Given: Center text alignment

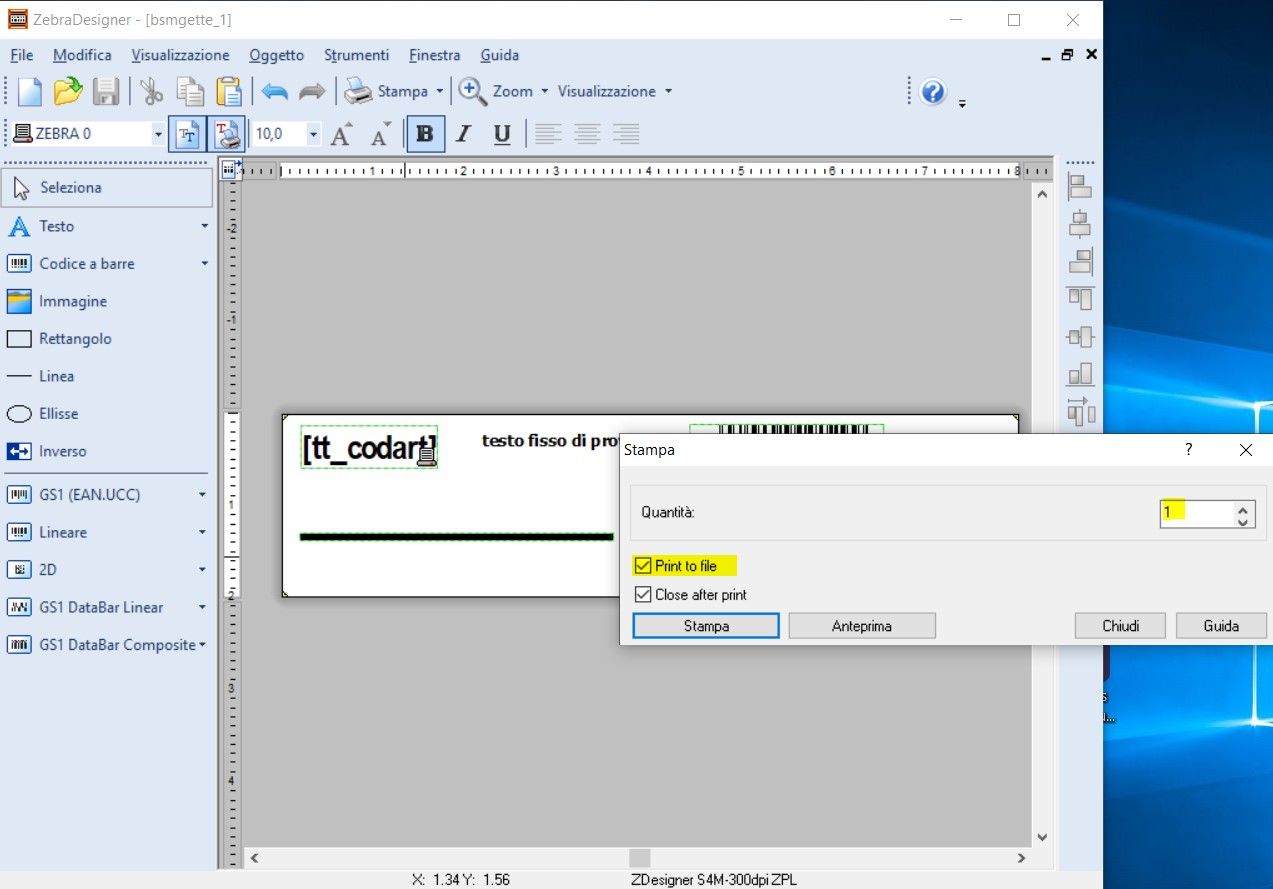Looking at the screenshot, I should (587, 134).
